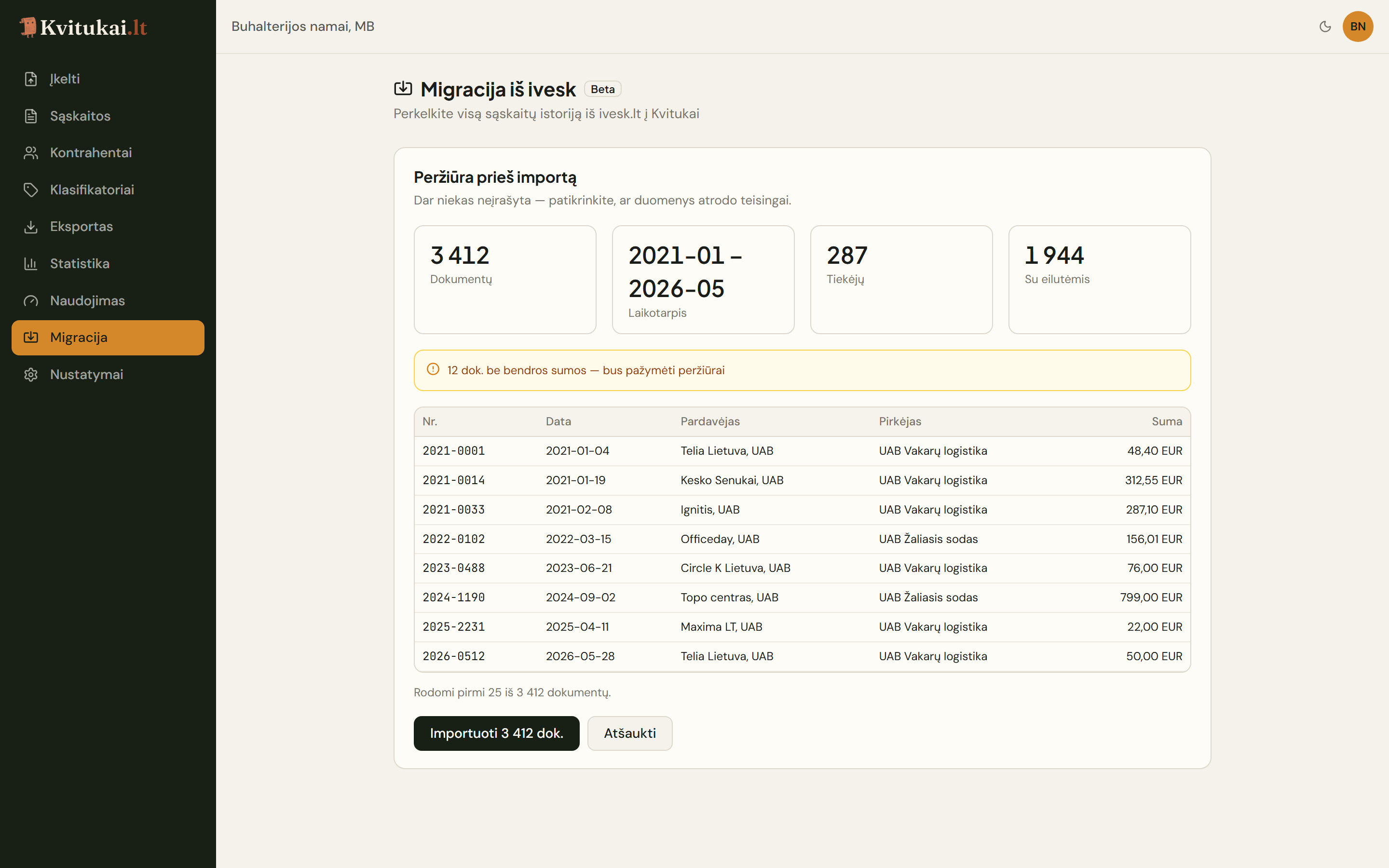Viewport: 1389px width, 868px height.
Task: Select invoice number 2024-1190
Action: coord(453,597)
